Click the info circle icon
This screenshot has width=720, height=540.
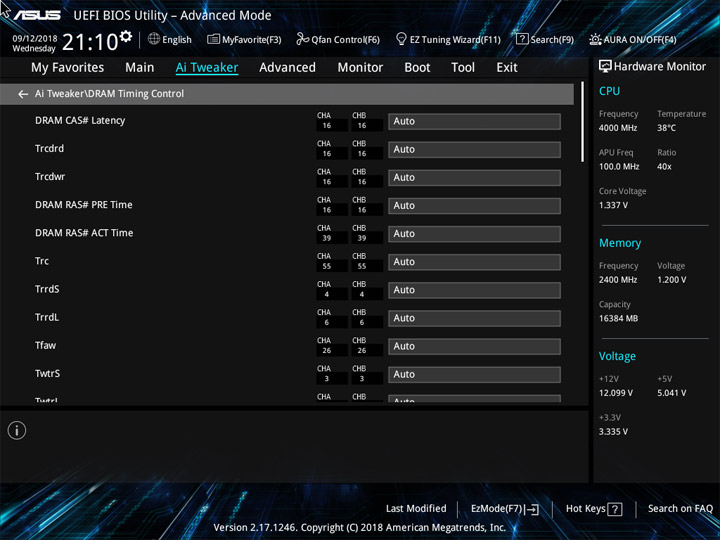17,431
